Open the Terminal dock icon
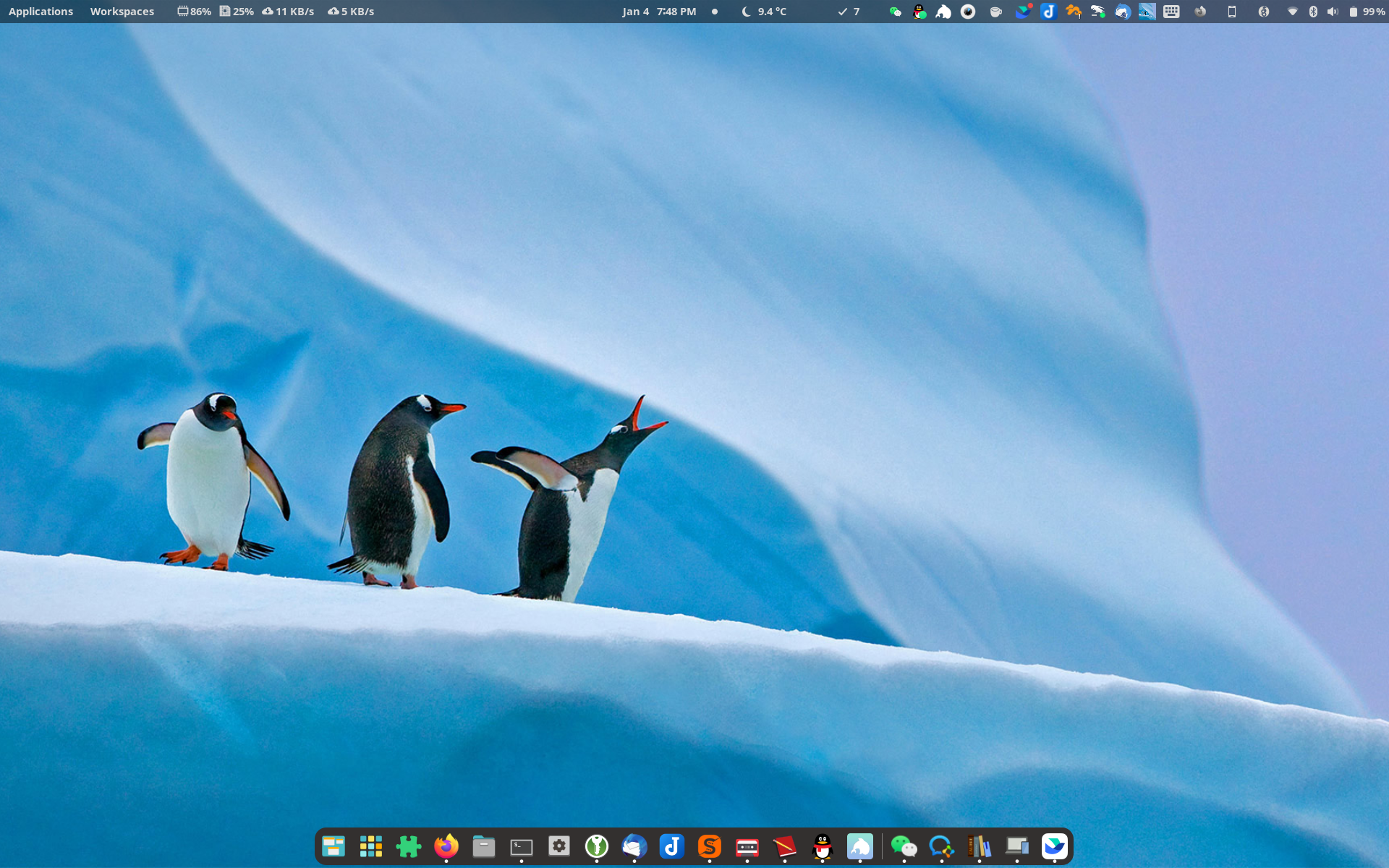The height and width of the screenshot is (868, 1389). 522,846
